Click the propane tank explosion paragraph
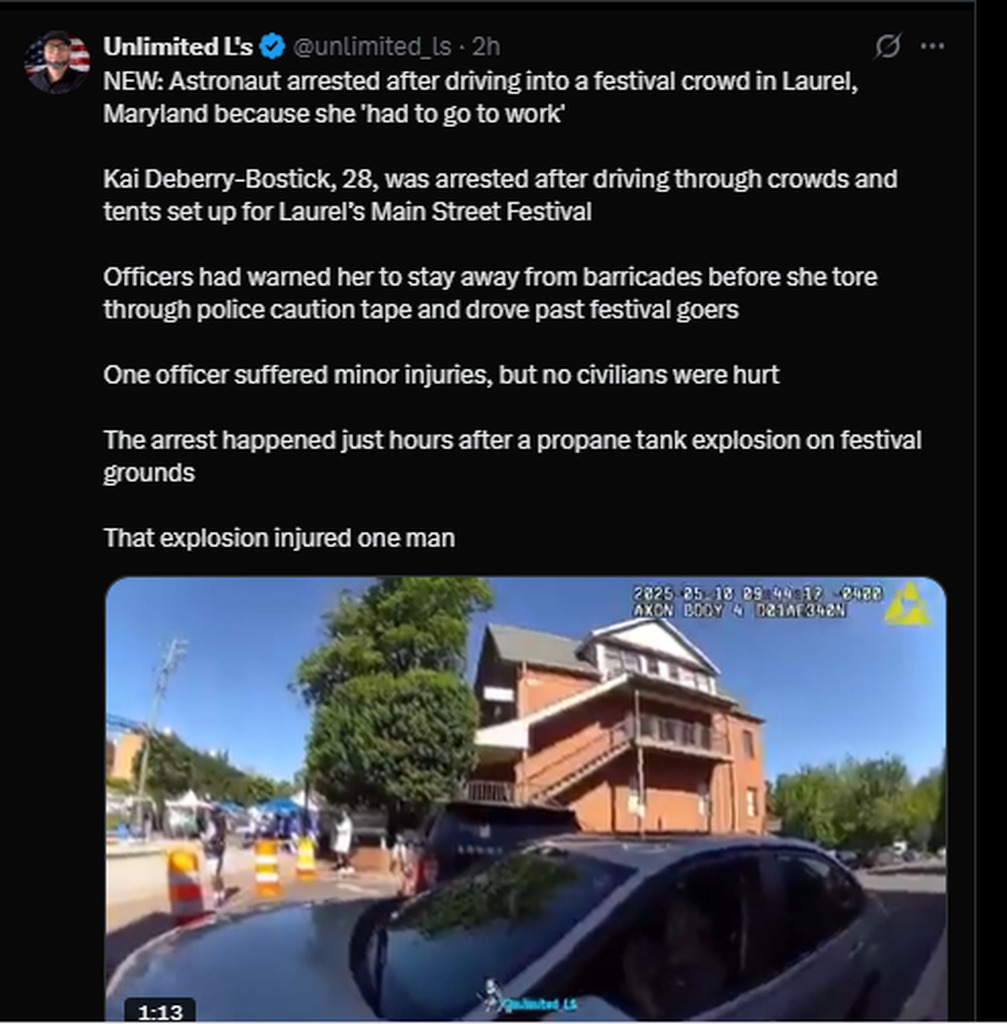 513,456
